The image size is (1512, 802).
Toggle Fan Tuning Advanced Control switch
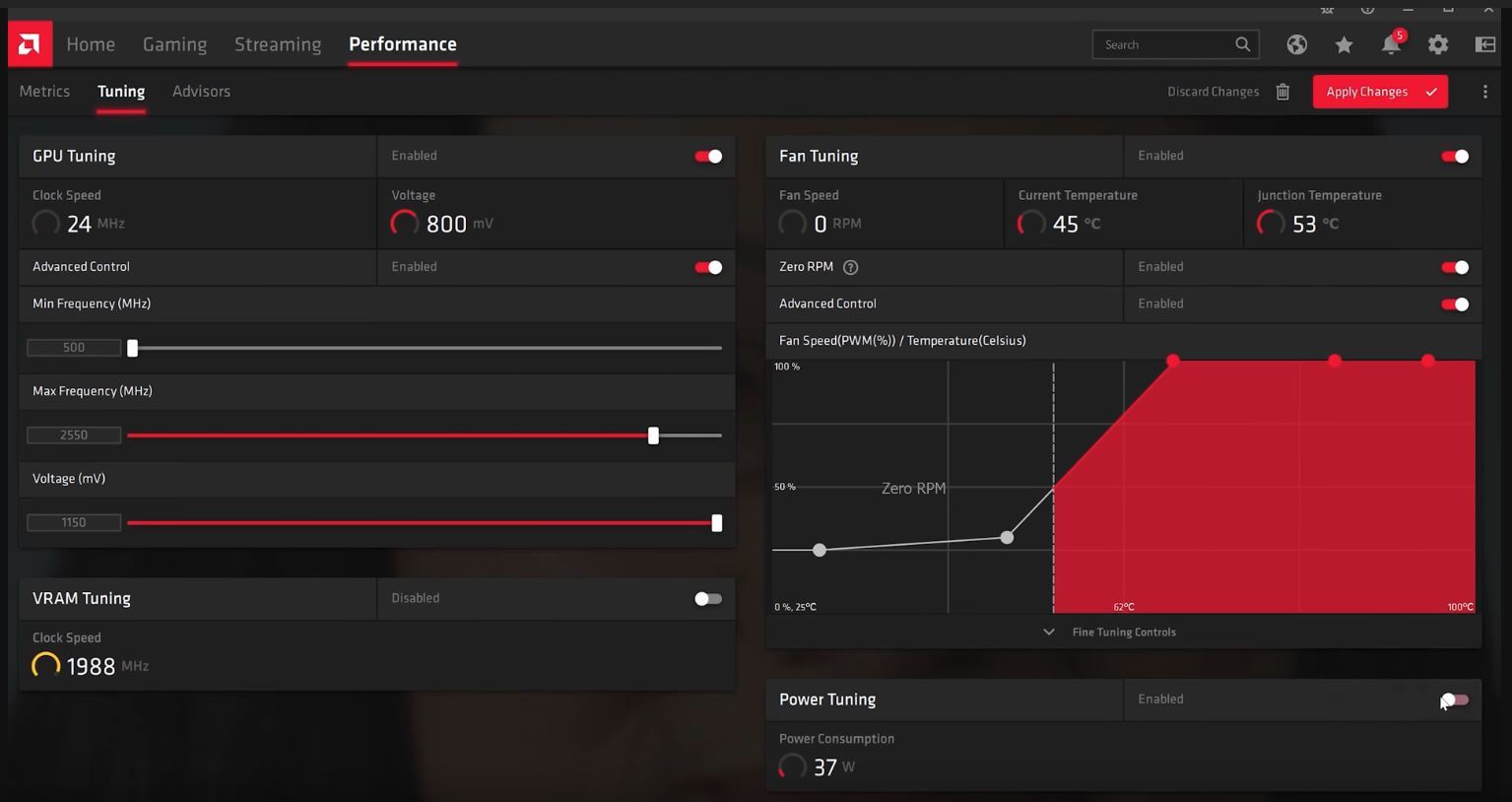[1455, 304]
